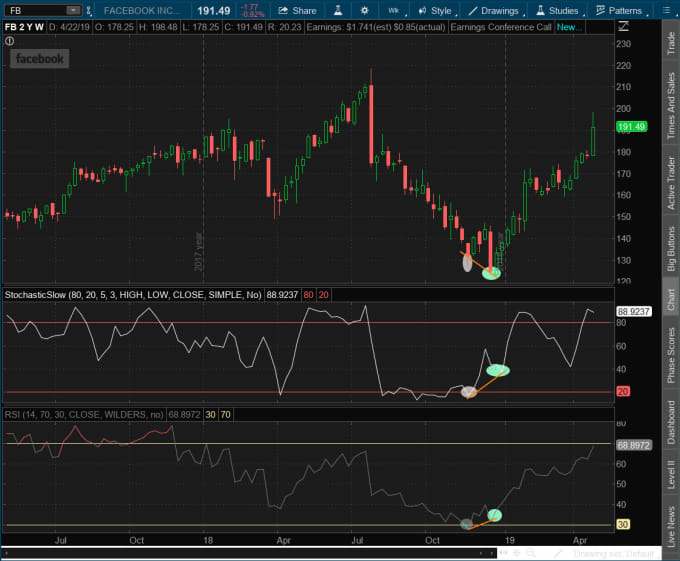This screenshot has width=680, height=561.
Task: Click the 68.8972 bubble on RSI axis
Action: 634,445
